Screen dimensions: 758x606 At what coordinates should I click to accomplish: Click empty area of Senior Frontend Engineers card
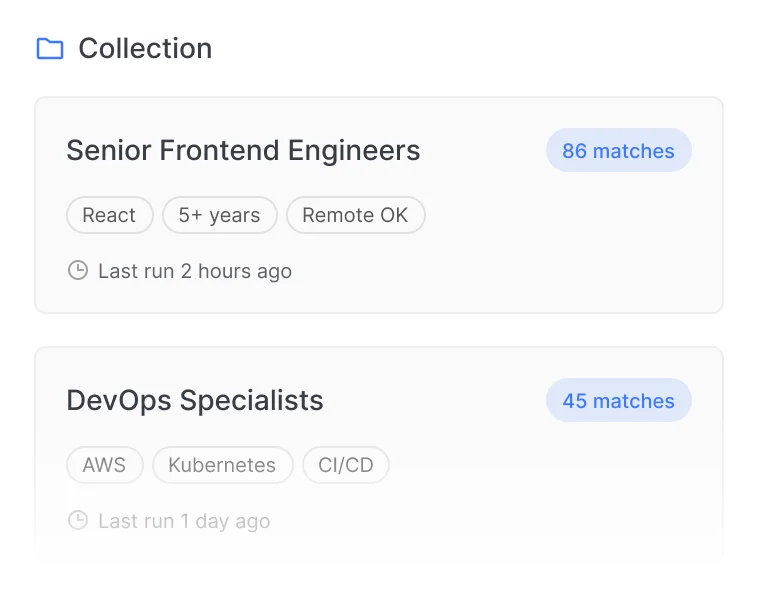point(556,251)
